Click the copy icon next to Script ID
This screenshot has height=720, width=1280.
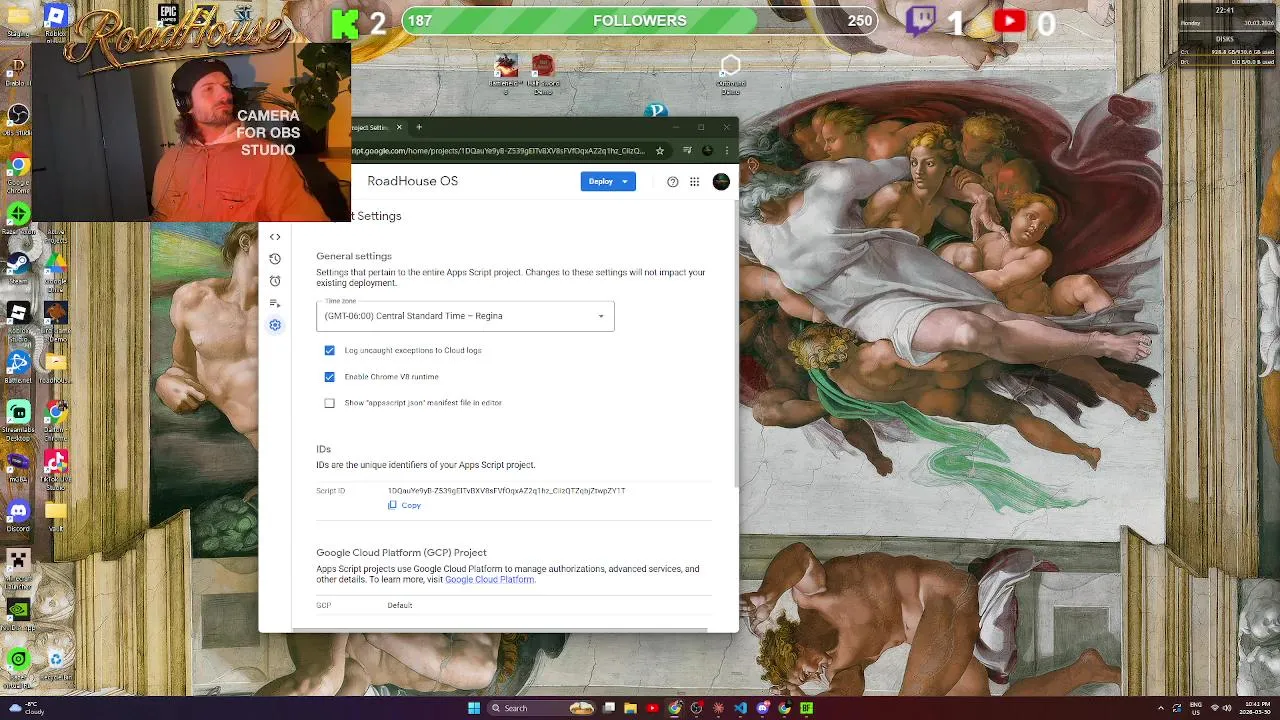392,506
